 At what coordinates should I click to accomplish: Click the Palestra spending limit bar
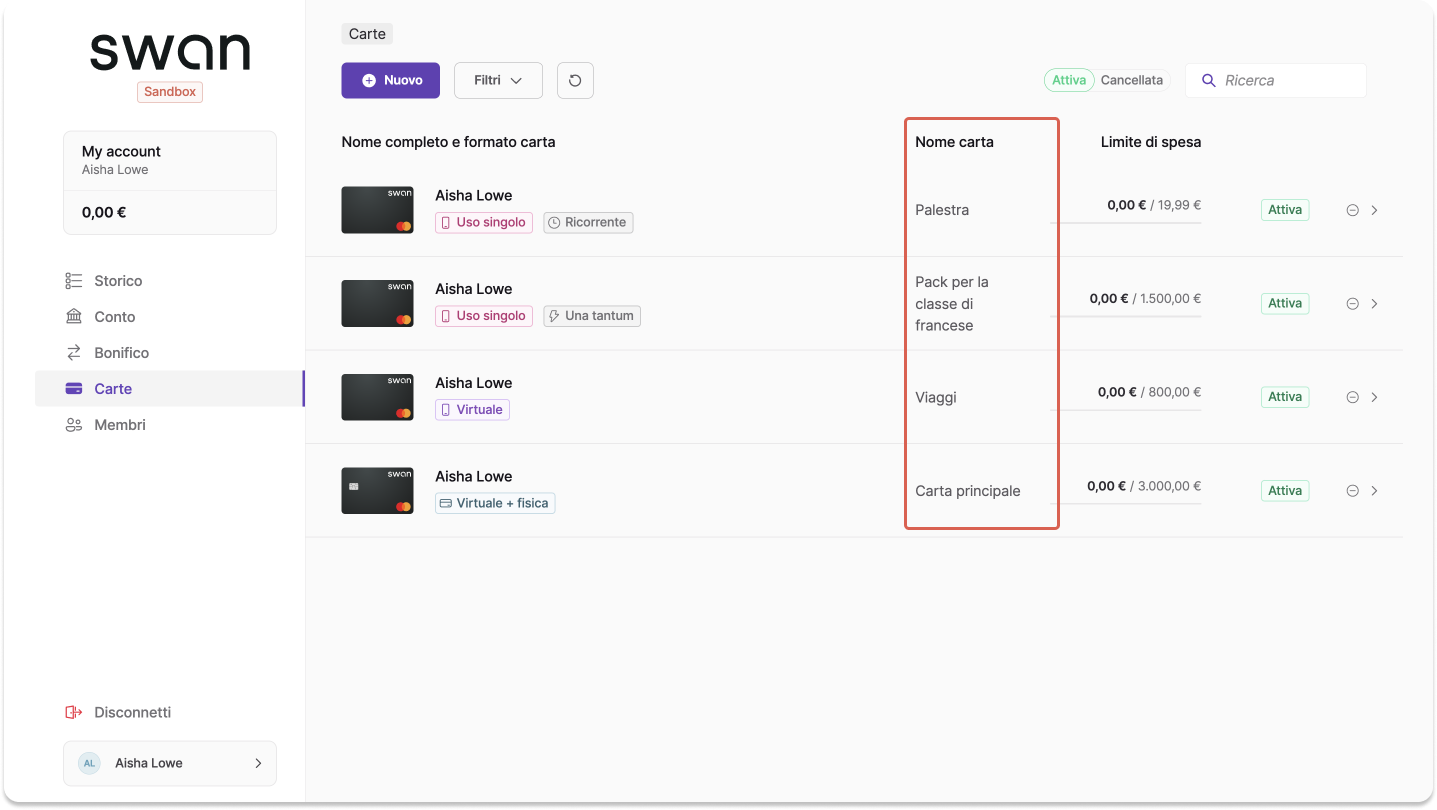coord(1126,222)
